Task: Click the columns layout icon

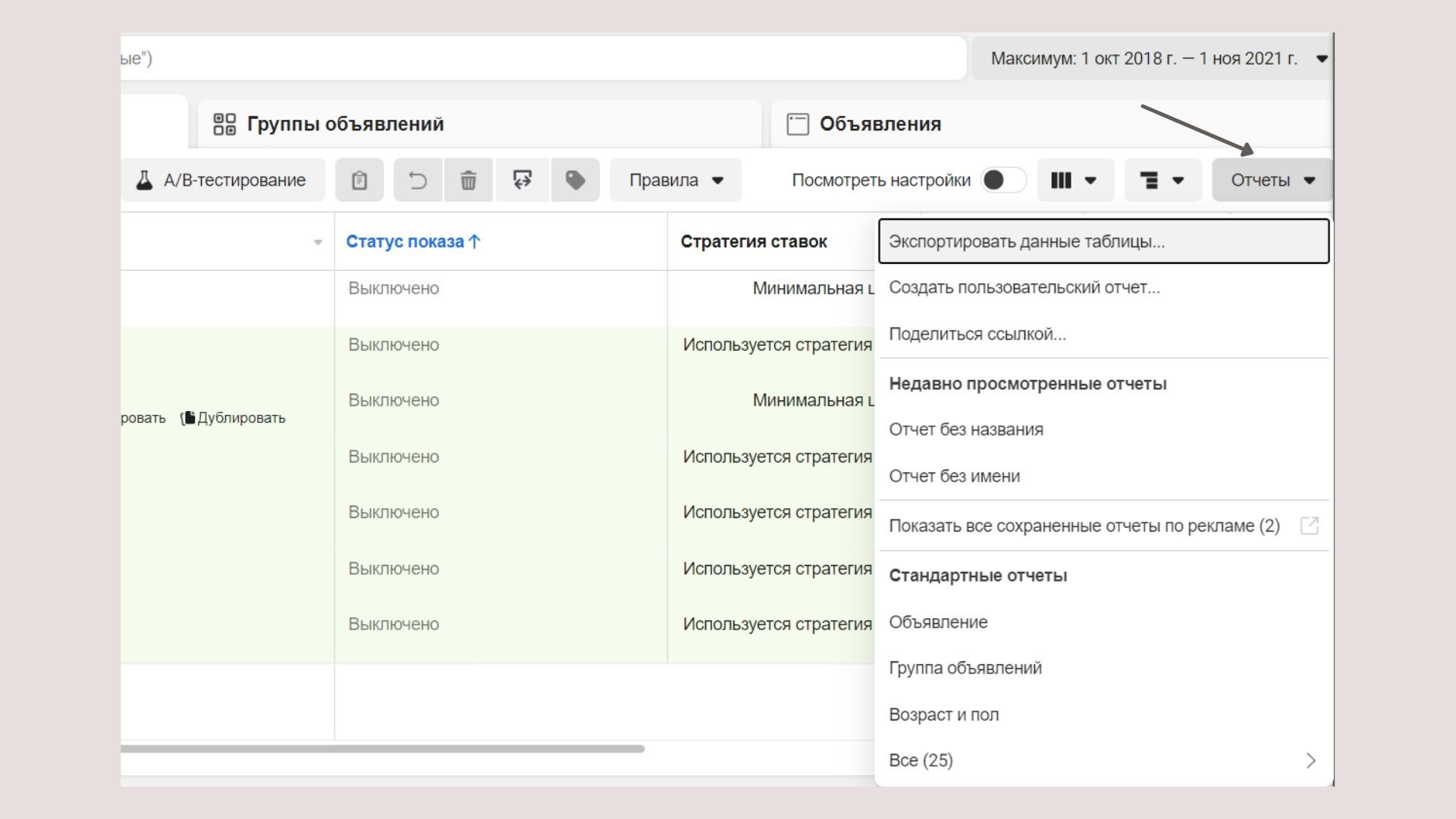Action: point(1062,180)
